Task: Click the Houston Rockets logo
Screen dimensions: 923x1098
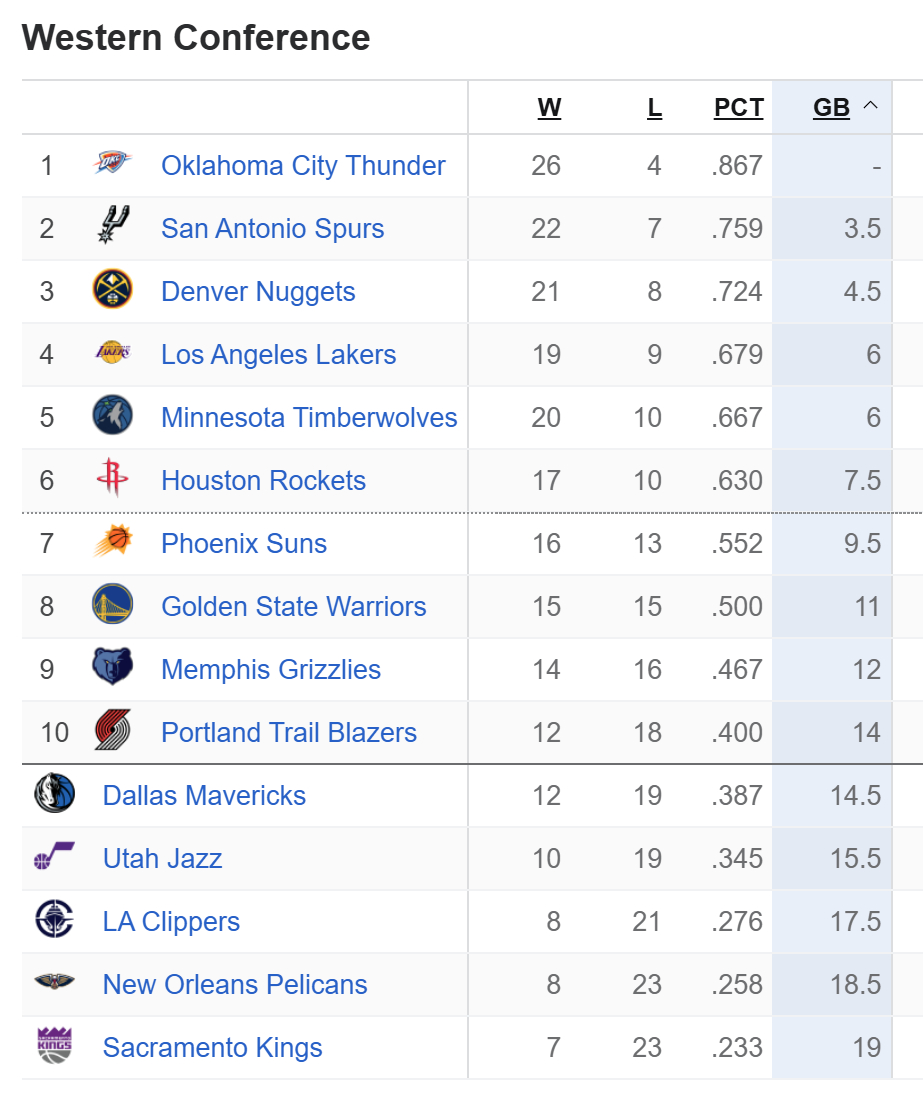Action: tap(112, 478)
